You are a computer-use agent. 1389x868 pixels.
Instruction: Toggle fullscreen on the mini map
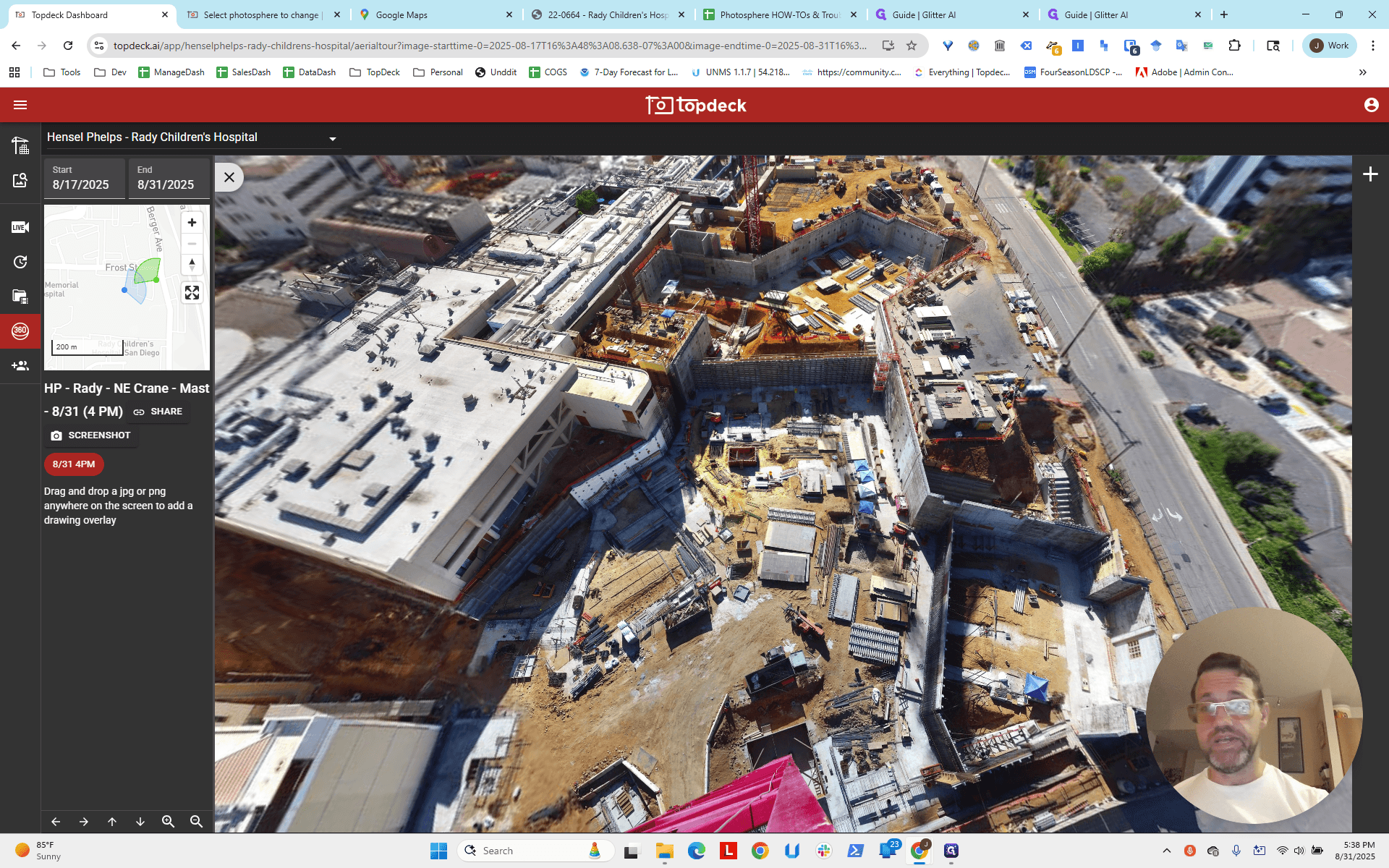pos(192,292)
